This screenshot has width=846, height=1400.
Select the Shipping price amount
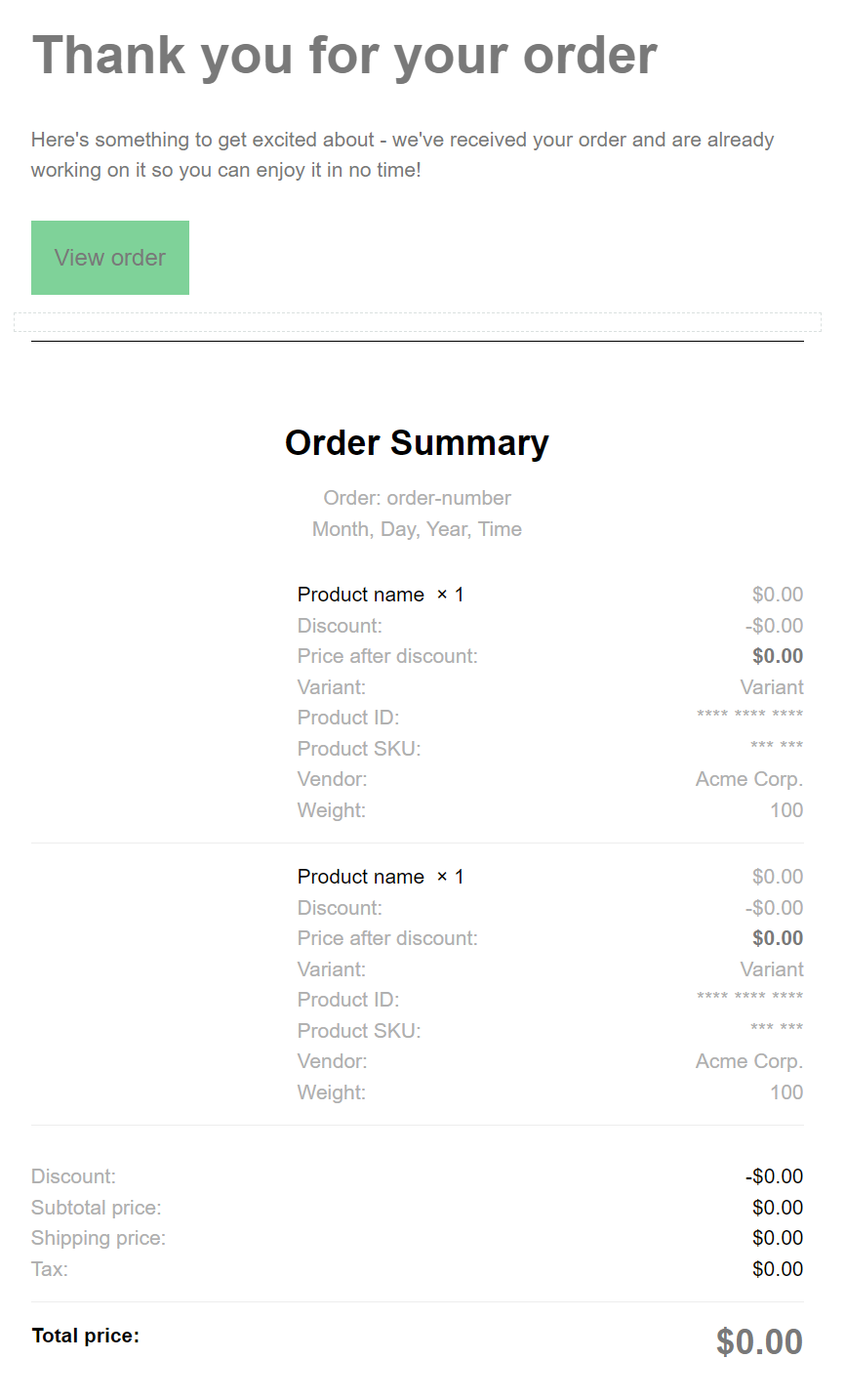778,1238
